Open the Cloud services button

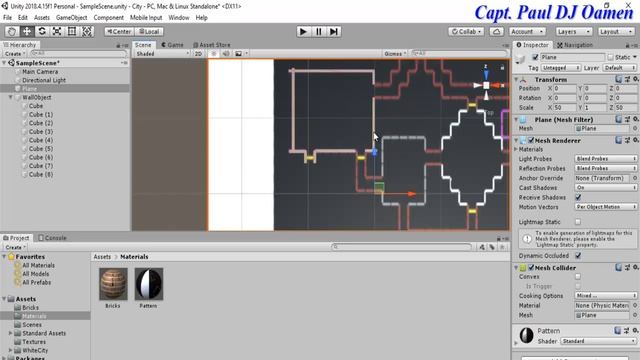click(x=496, y=31)
